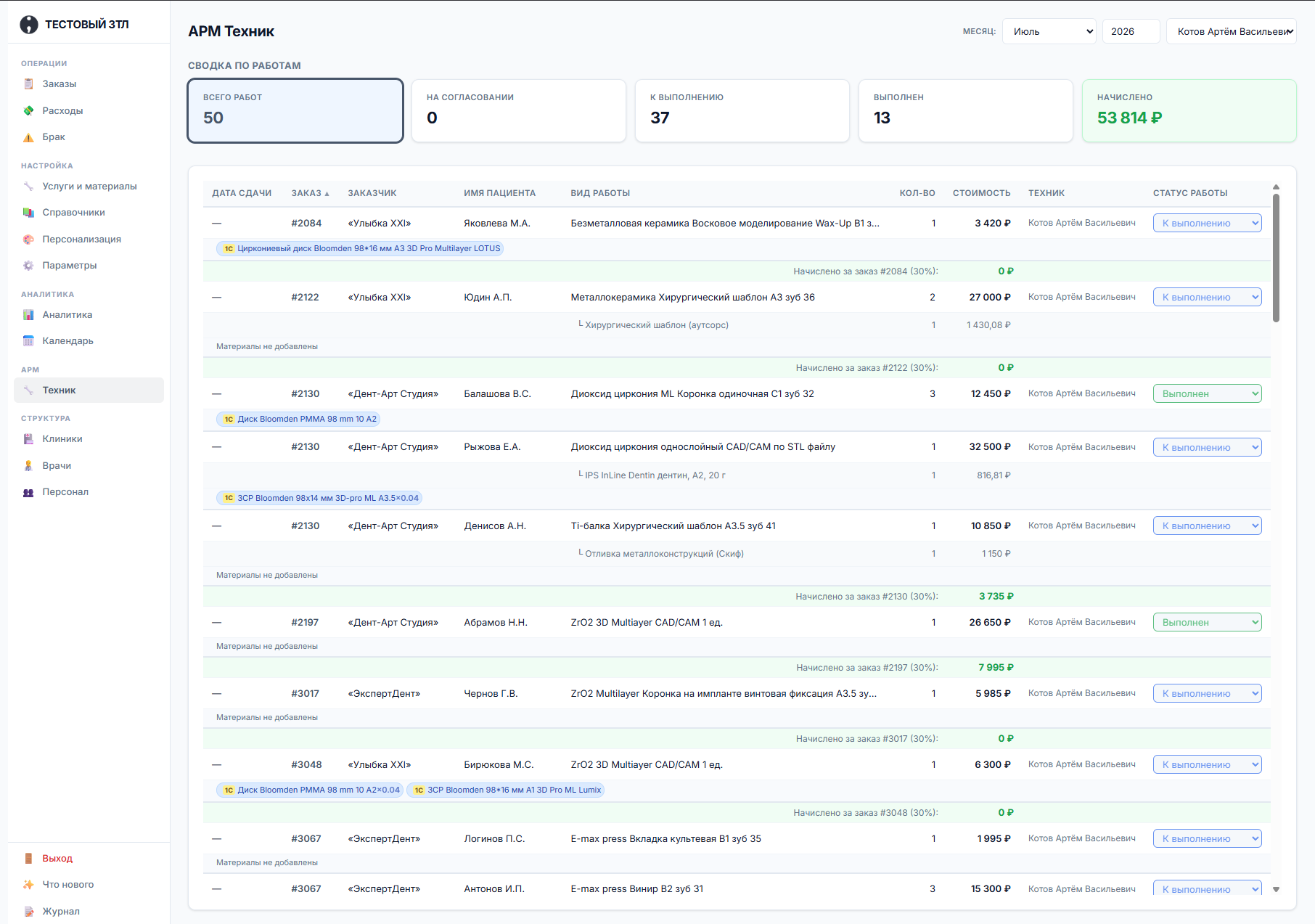Screen dimensions: 1315x924
Task: Open the Заказы section icon
Action: click(28, 84)
